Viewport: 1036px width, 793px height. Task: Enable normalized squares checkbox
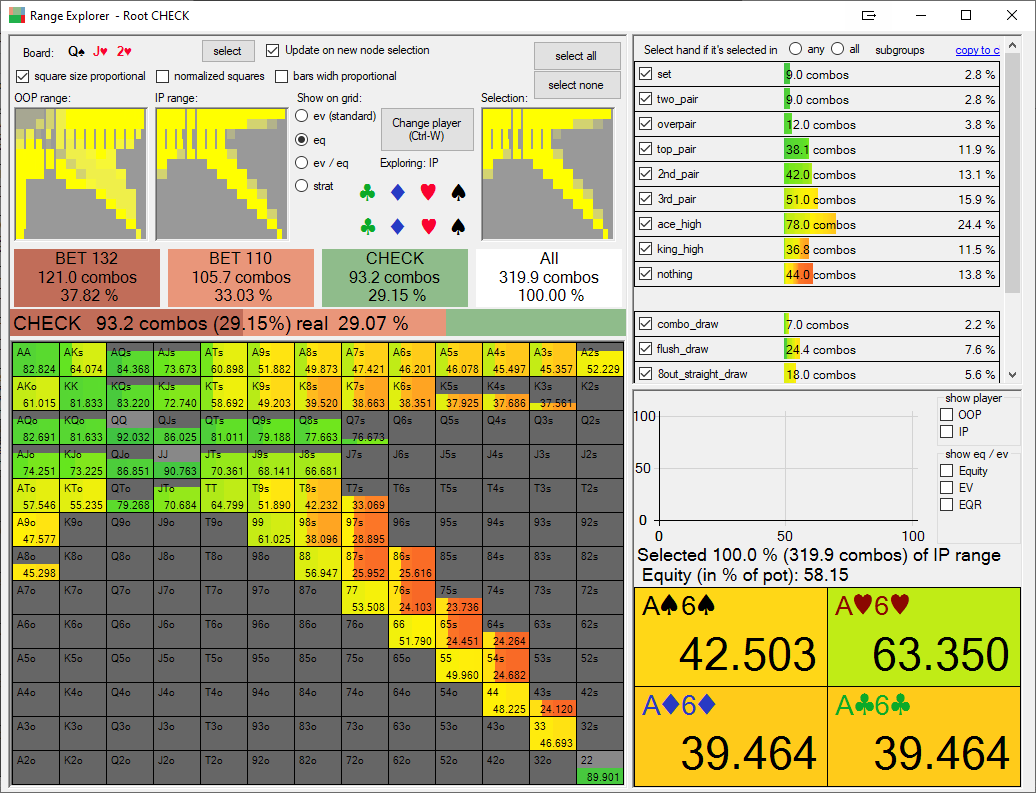coord(163,77)
